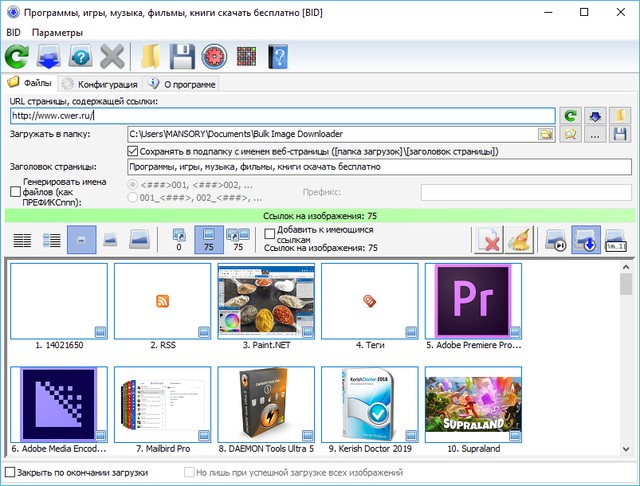Toggle the save to subfolder checkbox

[134, 151]
